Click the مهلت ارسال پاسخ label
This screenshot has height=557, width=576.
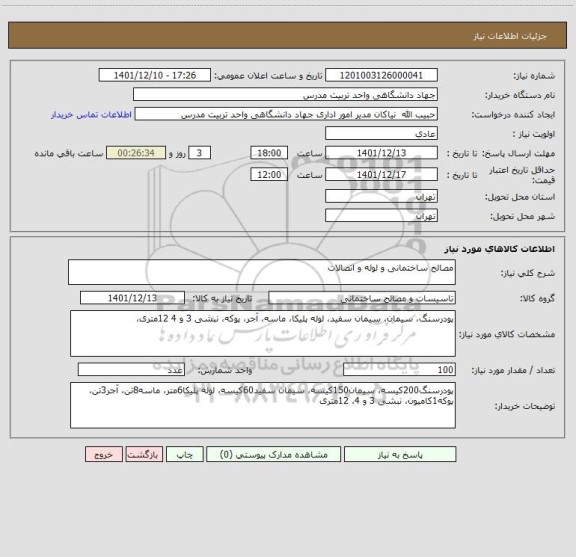518,153
